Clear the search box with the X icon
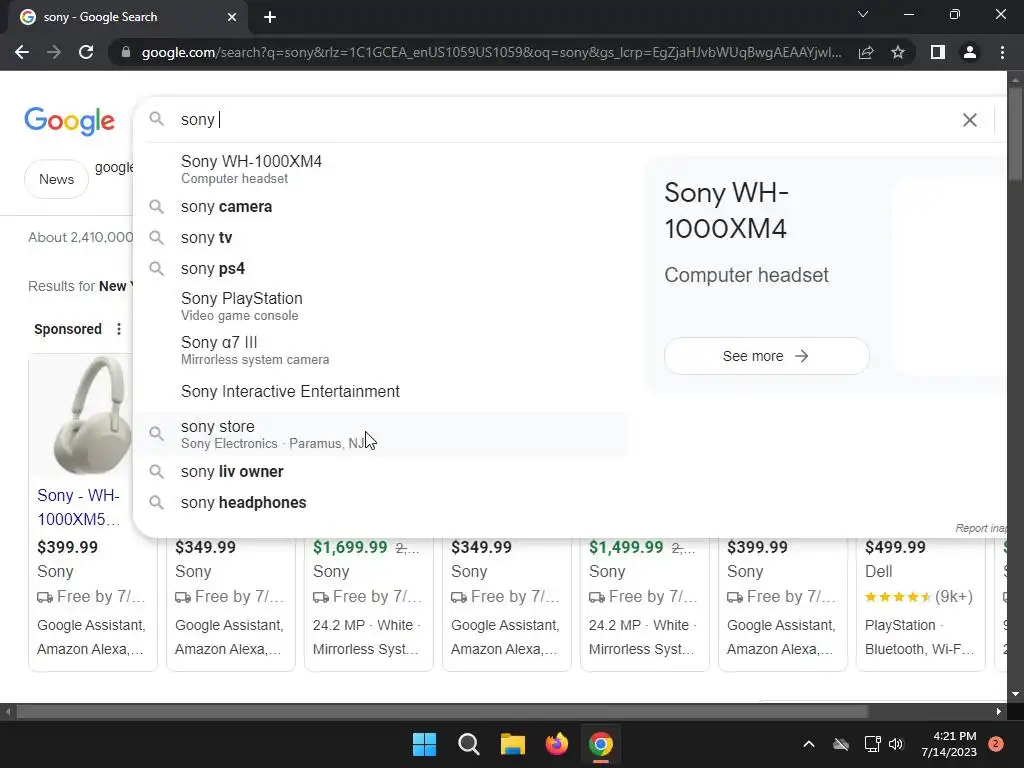 tap(970, 120)
